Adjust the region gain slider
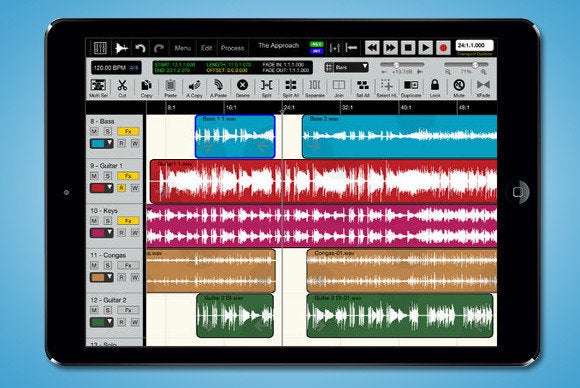580x388 pixels. 402,65
